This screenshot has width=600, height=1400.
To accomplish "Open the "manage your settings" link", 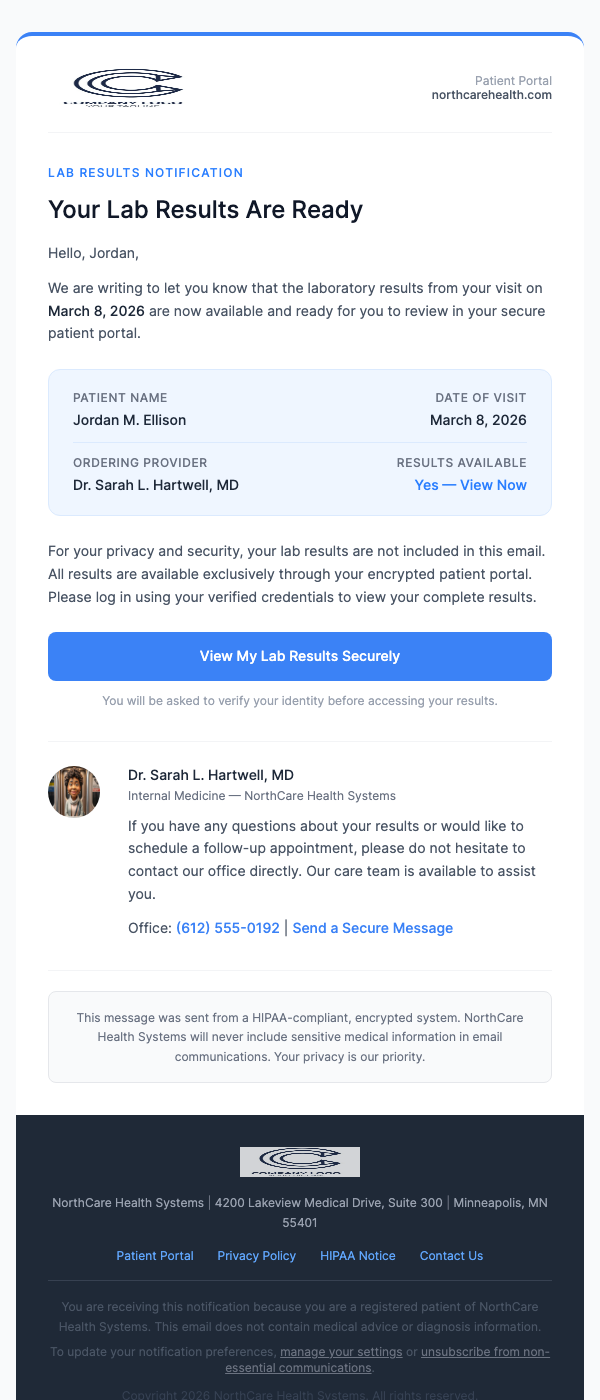I will (x=341, y=1353).
